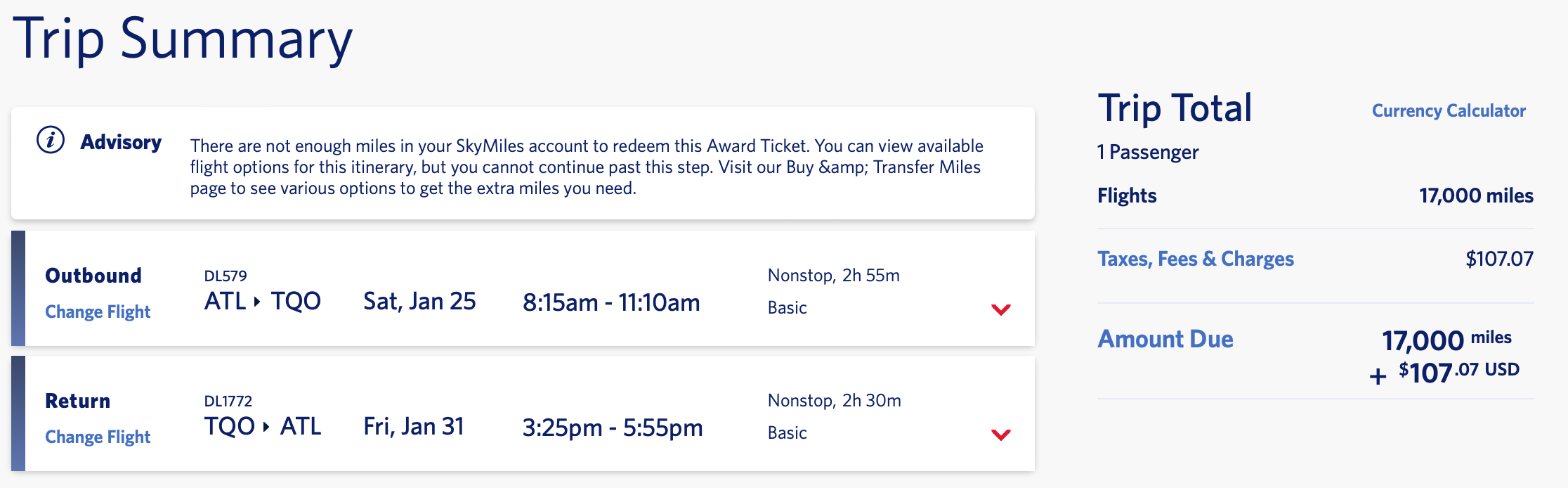The image size is (1568, 488).
Task: Click the Sat, Jan 25 outbound date
Action: tap(419, 301)
